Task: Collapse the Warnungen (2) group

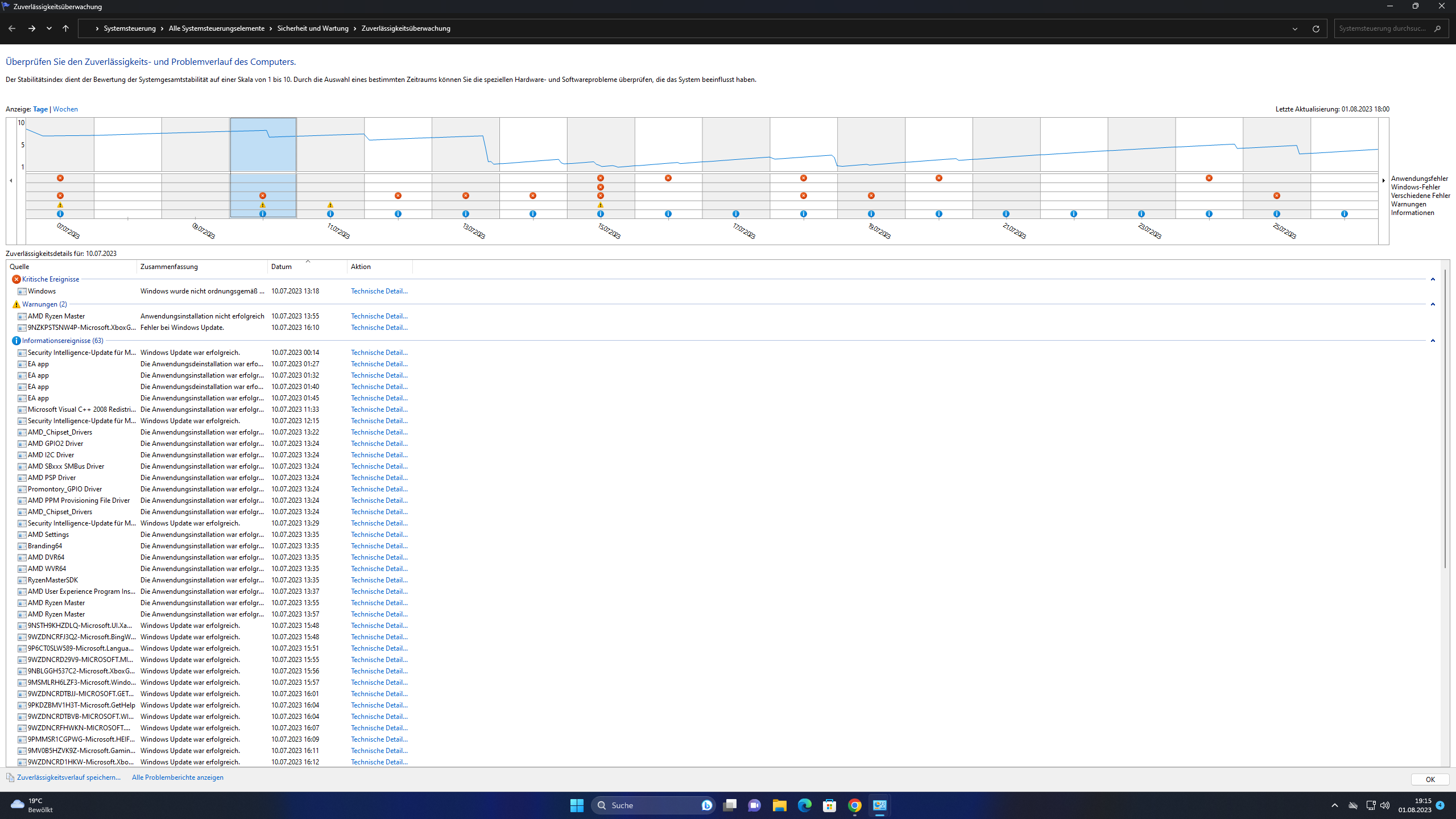Action: (x=1433, y=304)
